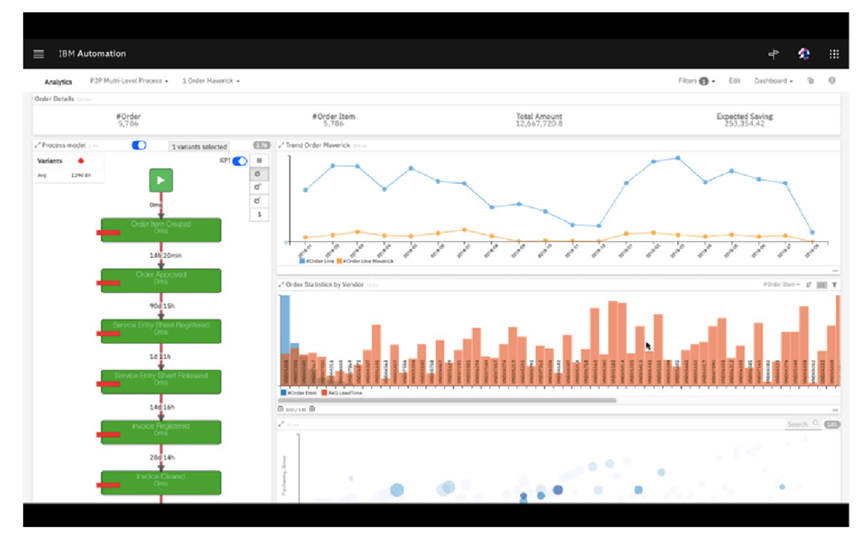The image size is (865, 553).
Task: Click the '1 variants selected' button
Action: click(x=199, y=147)
